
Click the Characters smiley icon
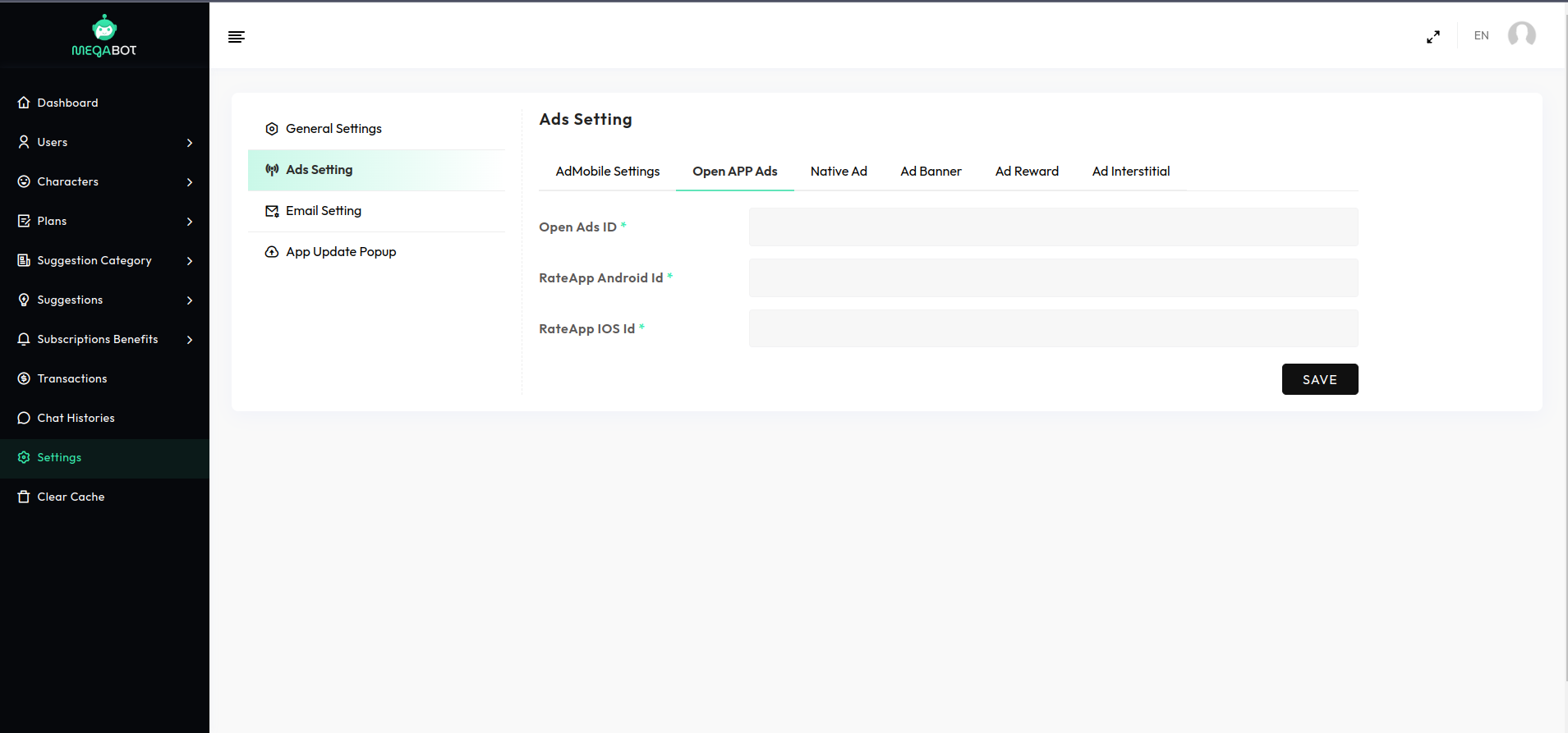(24, 181)
